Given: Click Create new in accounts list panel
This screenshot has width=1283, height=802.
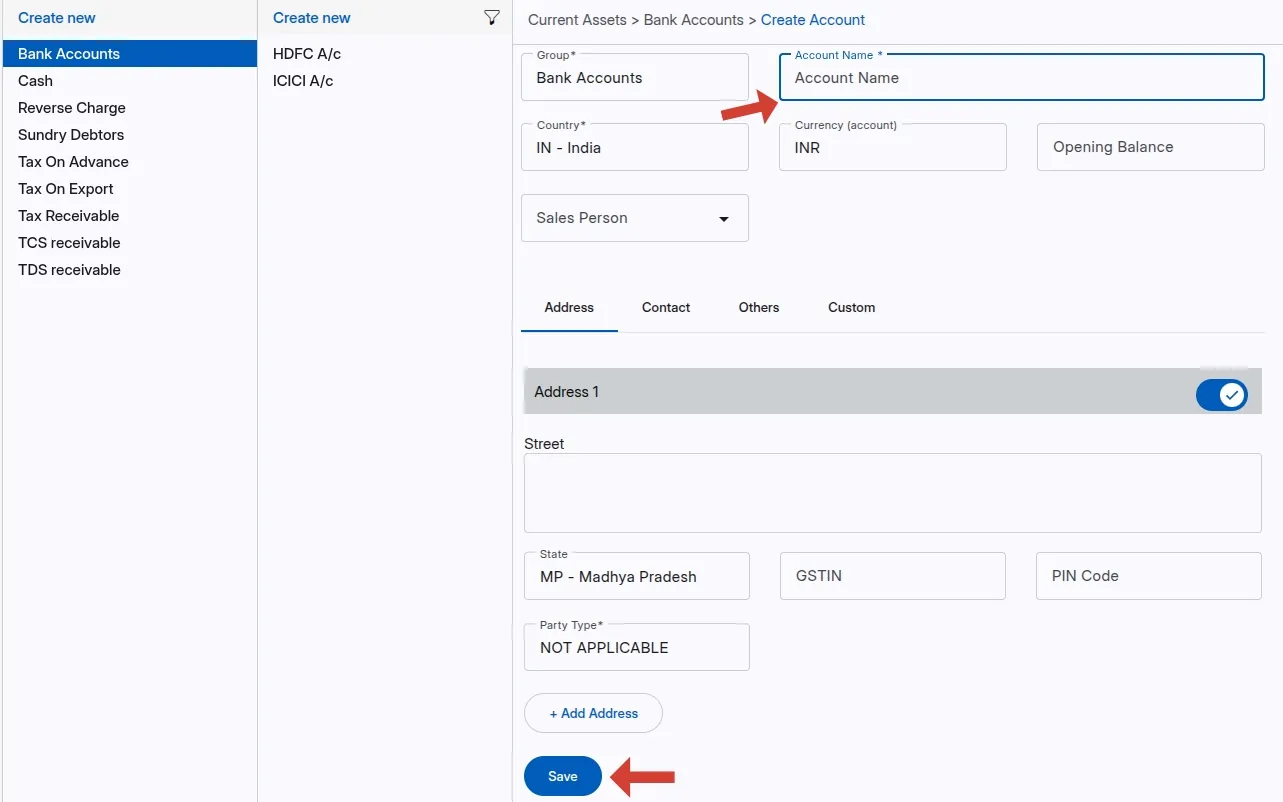Looking at the screenshot, I should 312,18.
